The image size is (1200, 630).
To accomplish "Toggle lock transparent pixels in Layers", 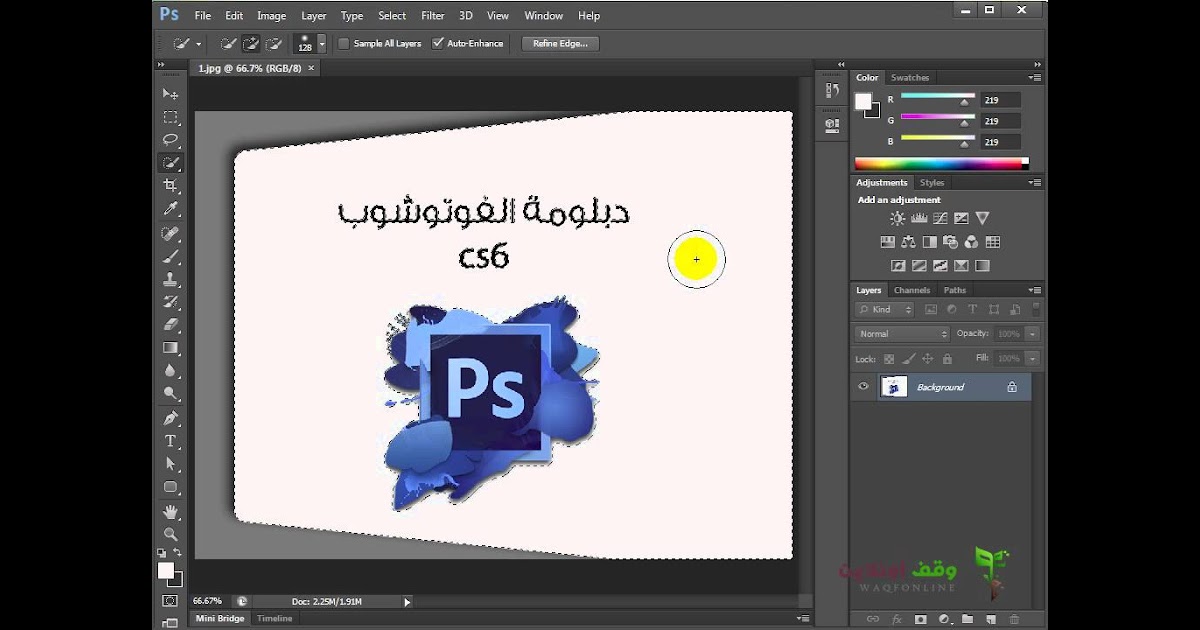I will [889, 358].
